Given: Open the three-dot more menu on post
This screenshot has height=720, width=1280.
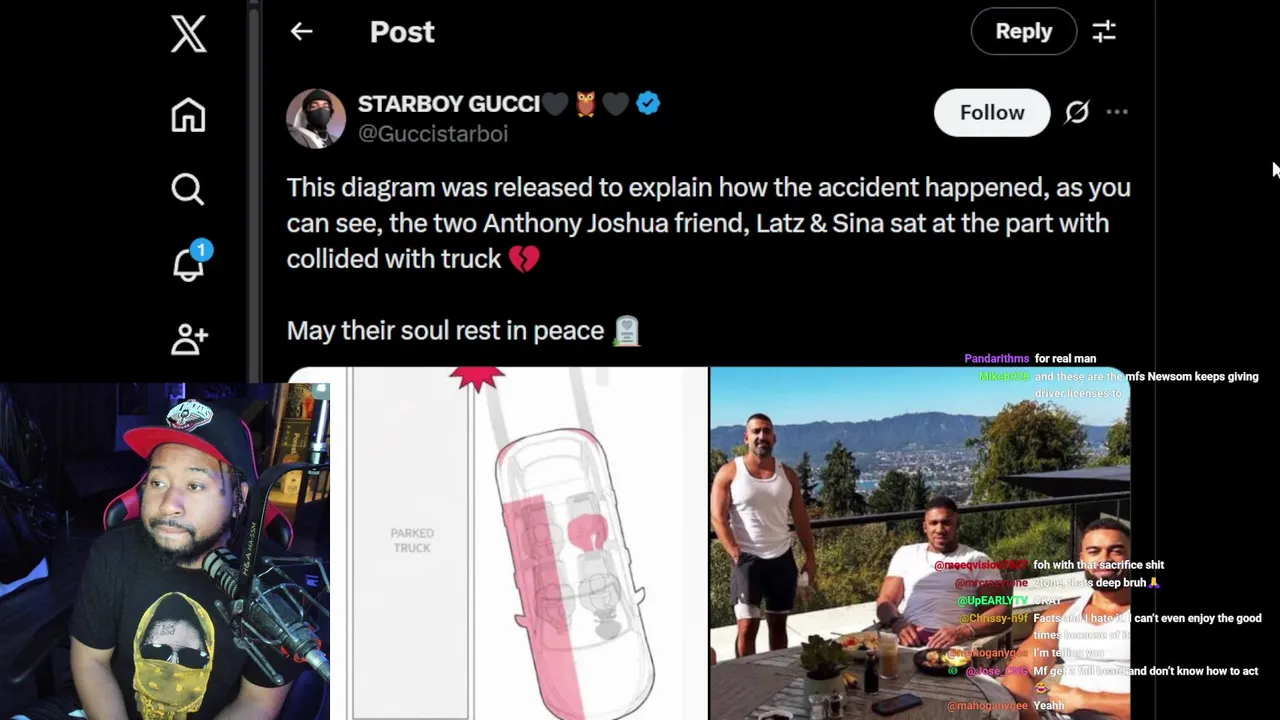Looking at the screenshot, I should click(1117, 112).
